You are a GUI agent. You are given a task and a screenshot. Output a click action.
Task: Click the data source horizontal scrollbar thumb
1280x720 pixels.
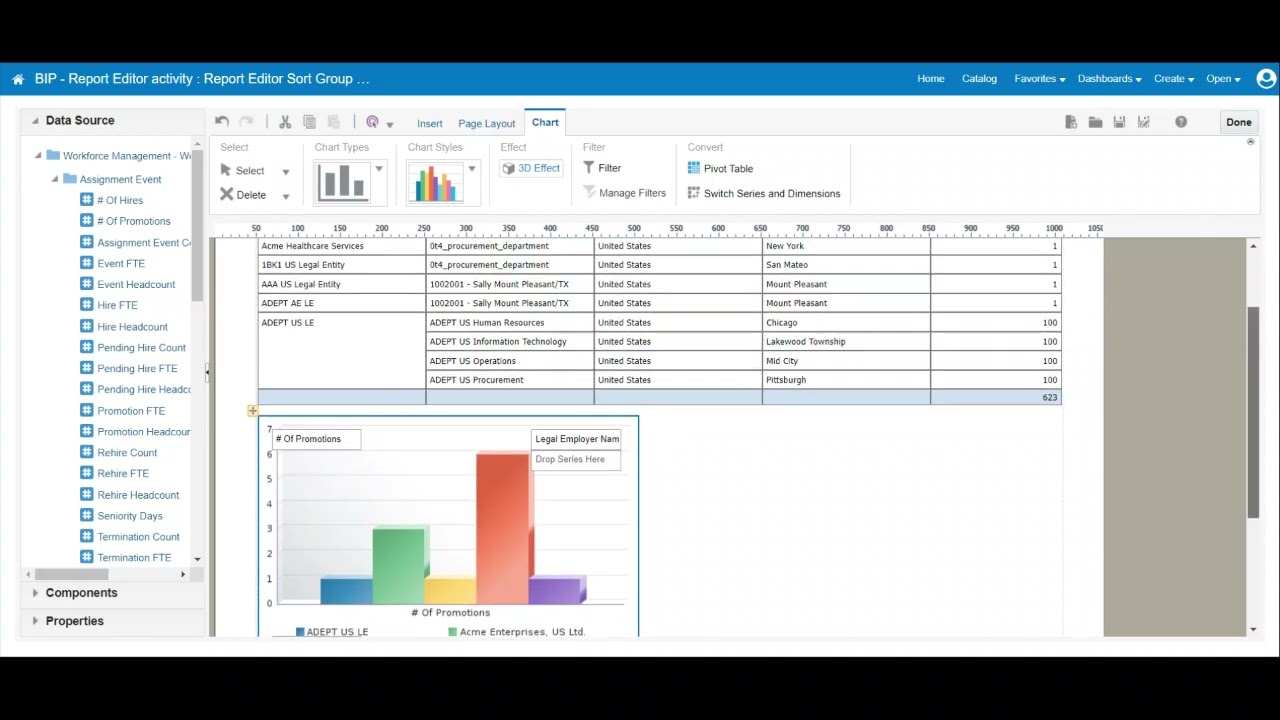pyautogui.click(x=72, y=574)
